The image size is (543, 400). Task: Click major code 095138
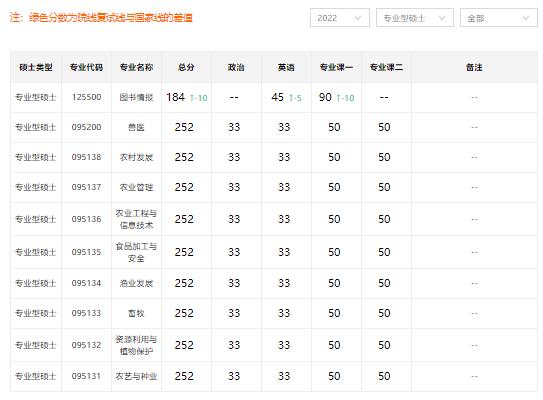[x=87, y=157]
